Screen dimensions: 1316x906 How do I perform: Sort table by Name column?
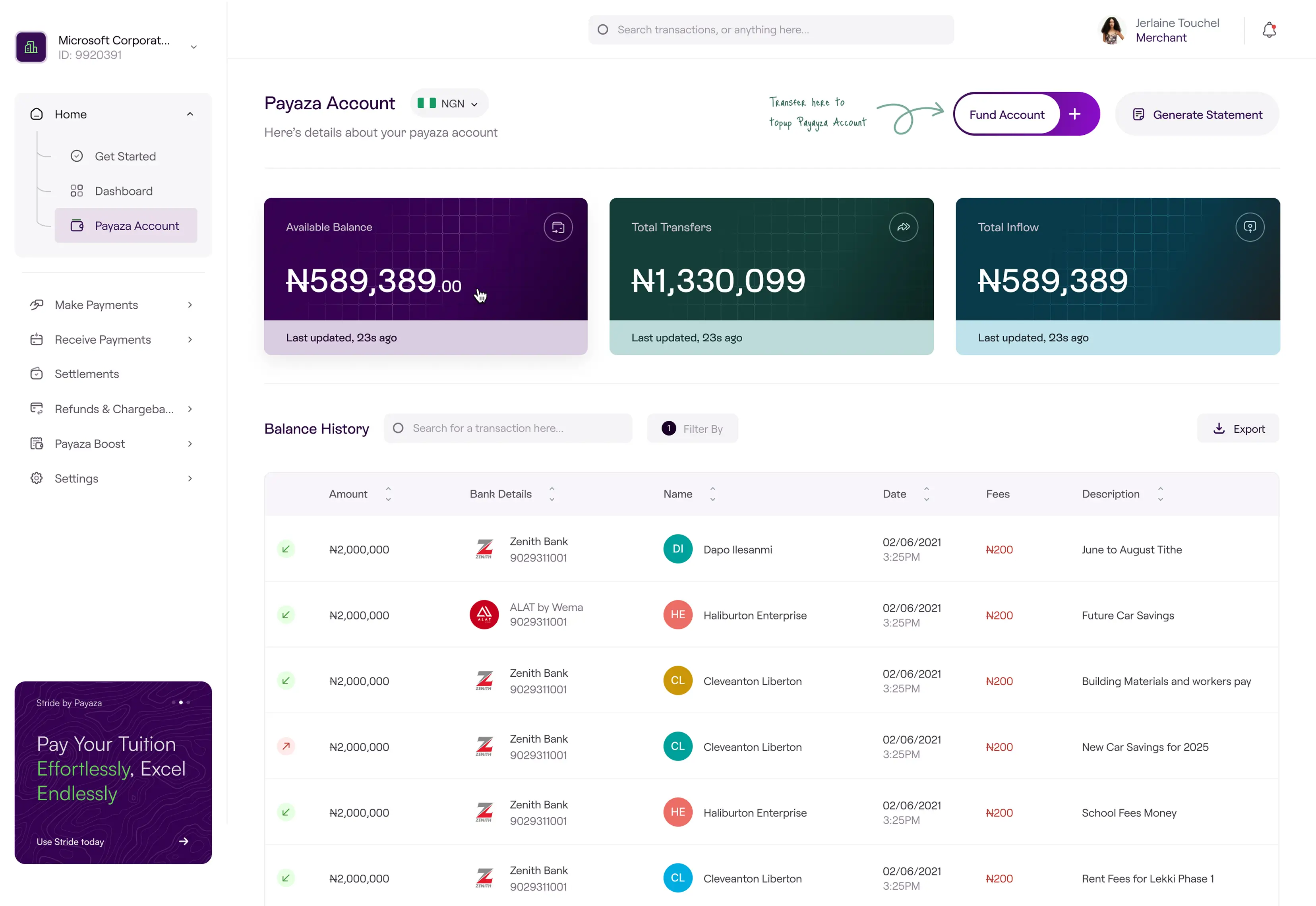coord(712,494)
